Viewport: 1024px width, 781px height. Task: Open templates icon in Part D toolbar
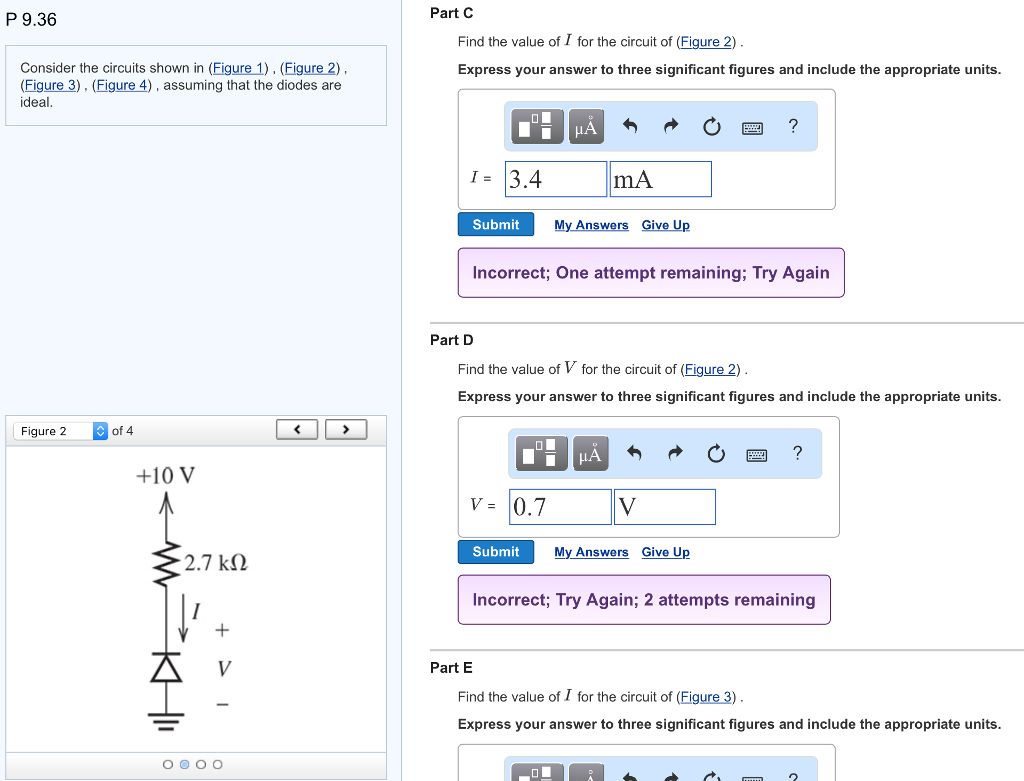[541, 453]
